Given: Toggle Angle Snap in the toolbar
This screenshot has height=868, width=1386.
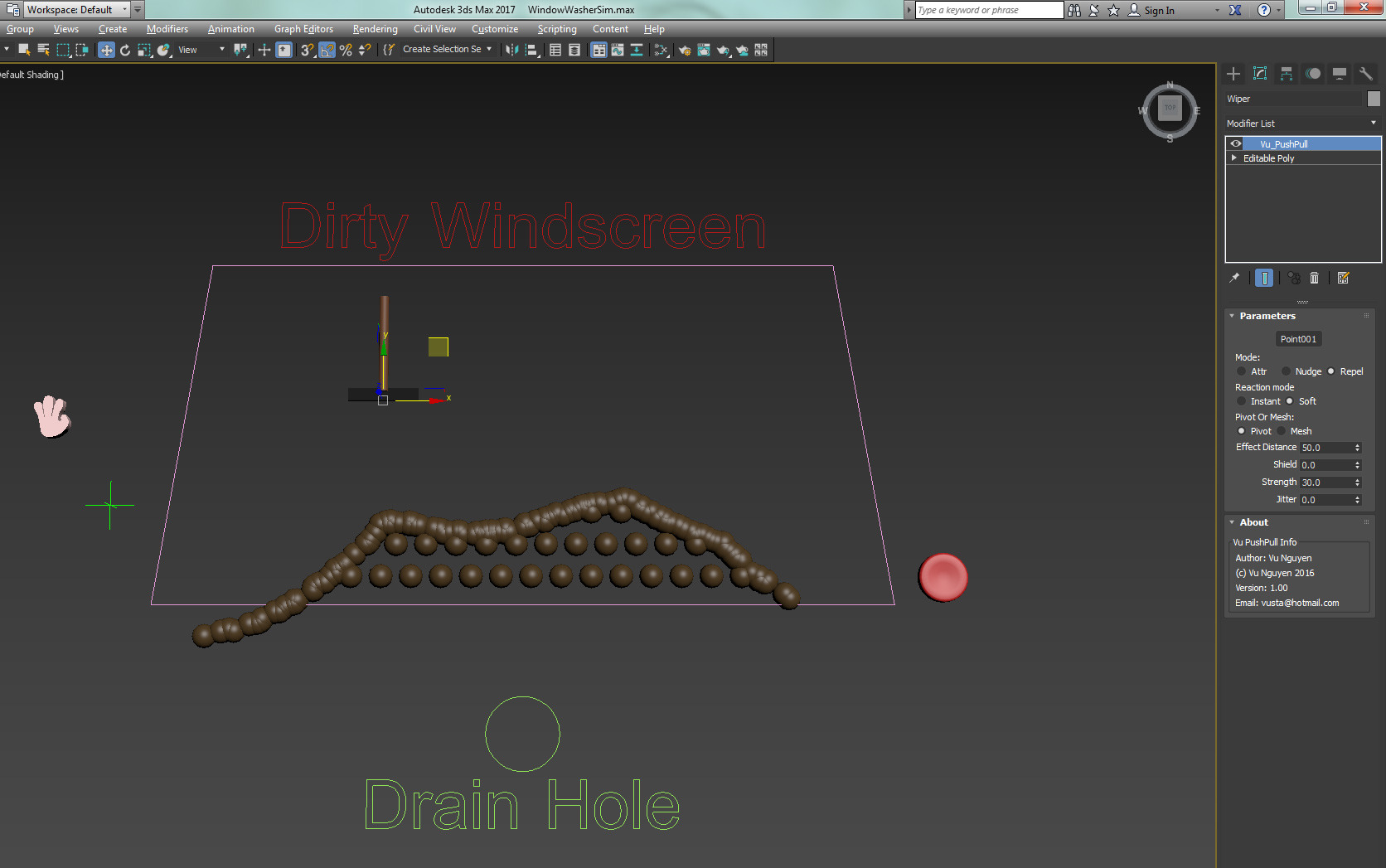Looking at the screenshot, I should (327, 51).
